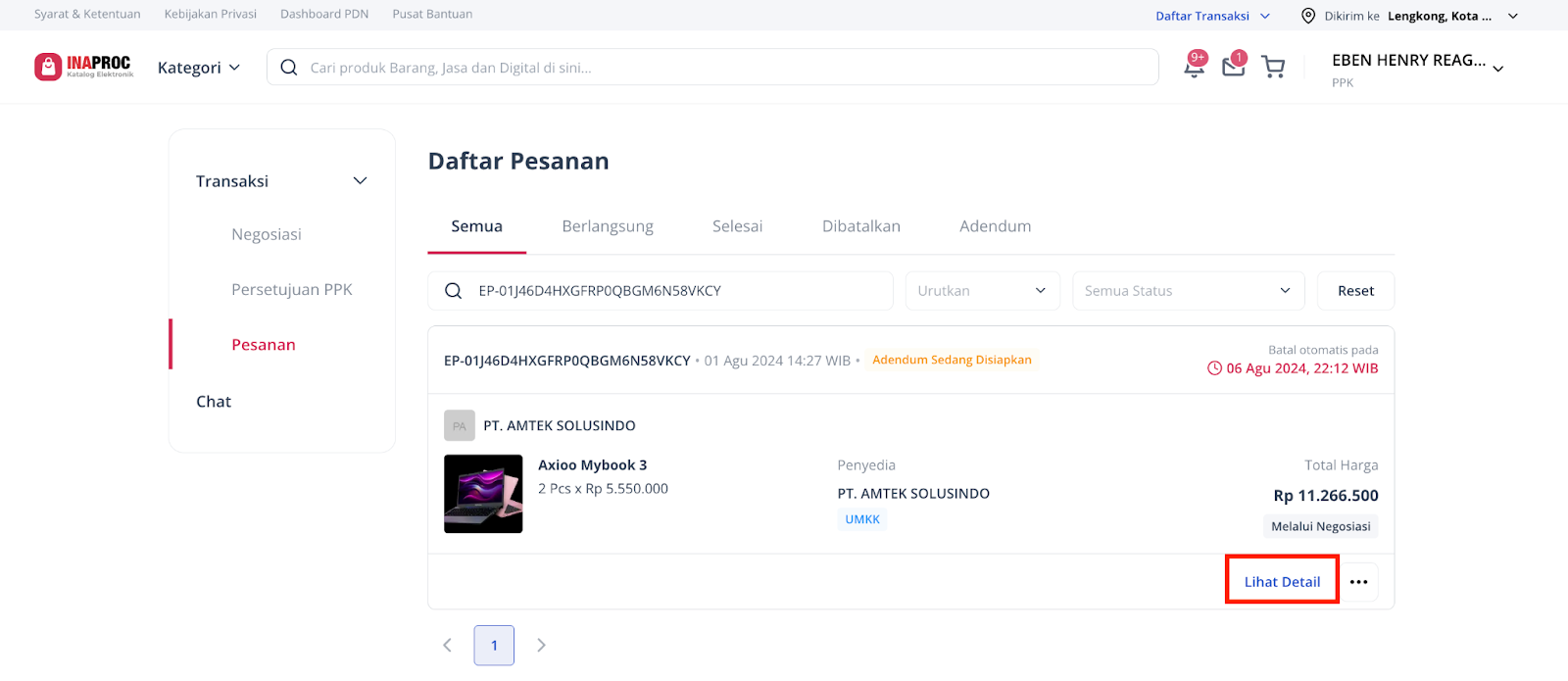Switch to the Berlangsung tab
The image size is (1568, 681).
coord(608,226)
